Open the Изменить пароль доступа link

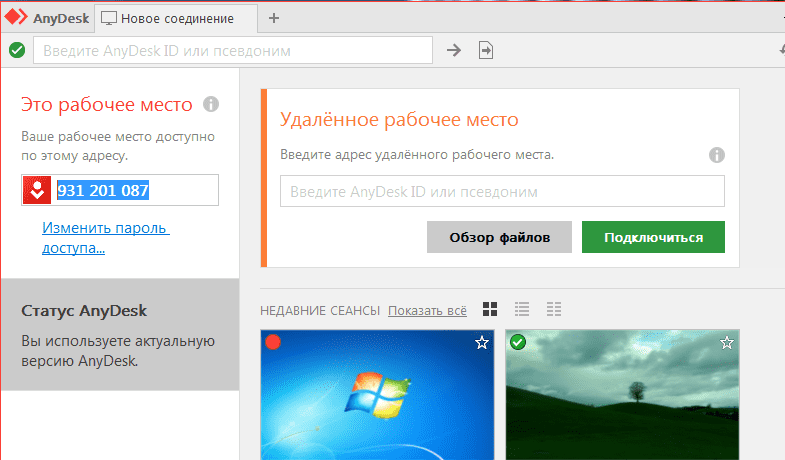point(106,238)
